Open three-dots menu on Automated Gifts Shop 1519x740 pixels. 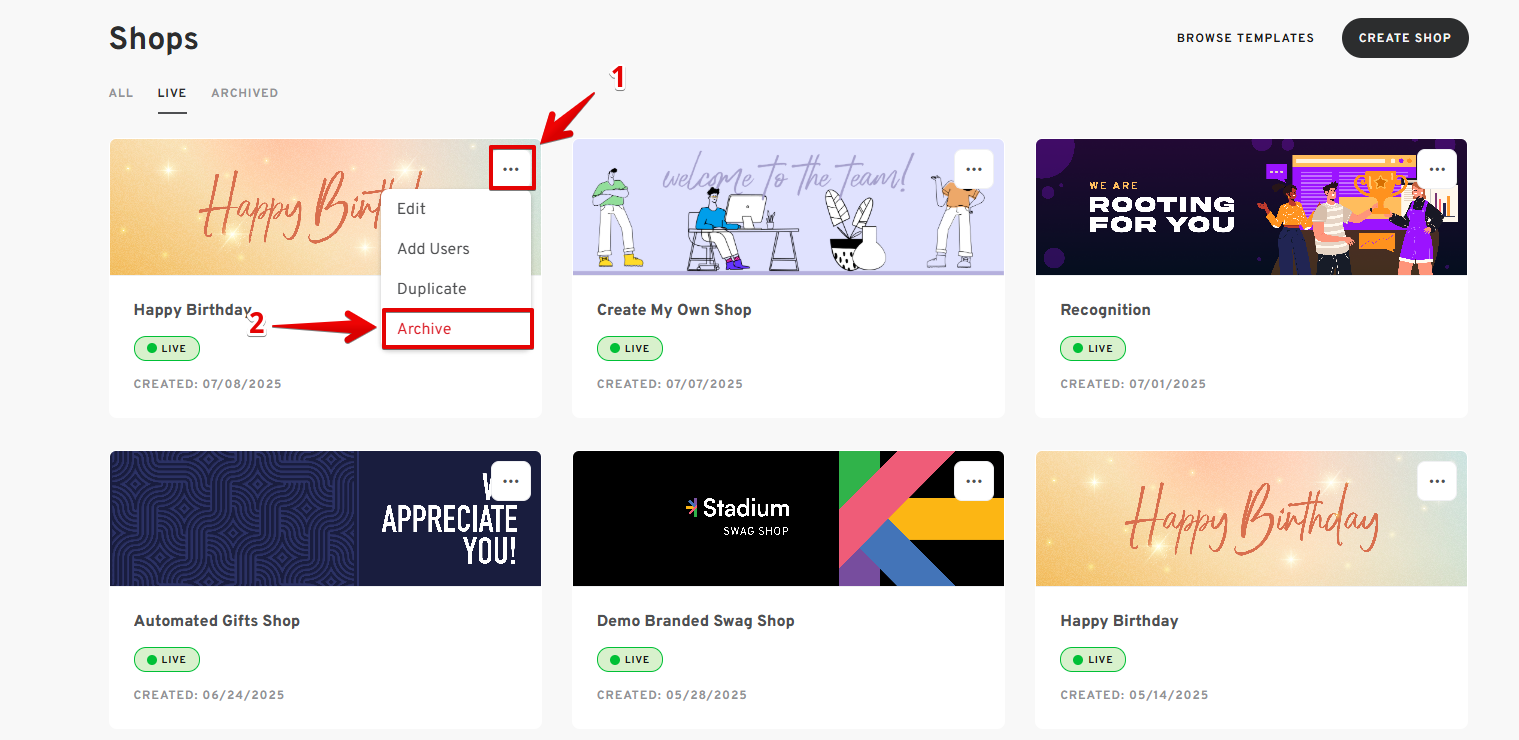click(x=511, y=481)
